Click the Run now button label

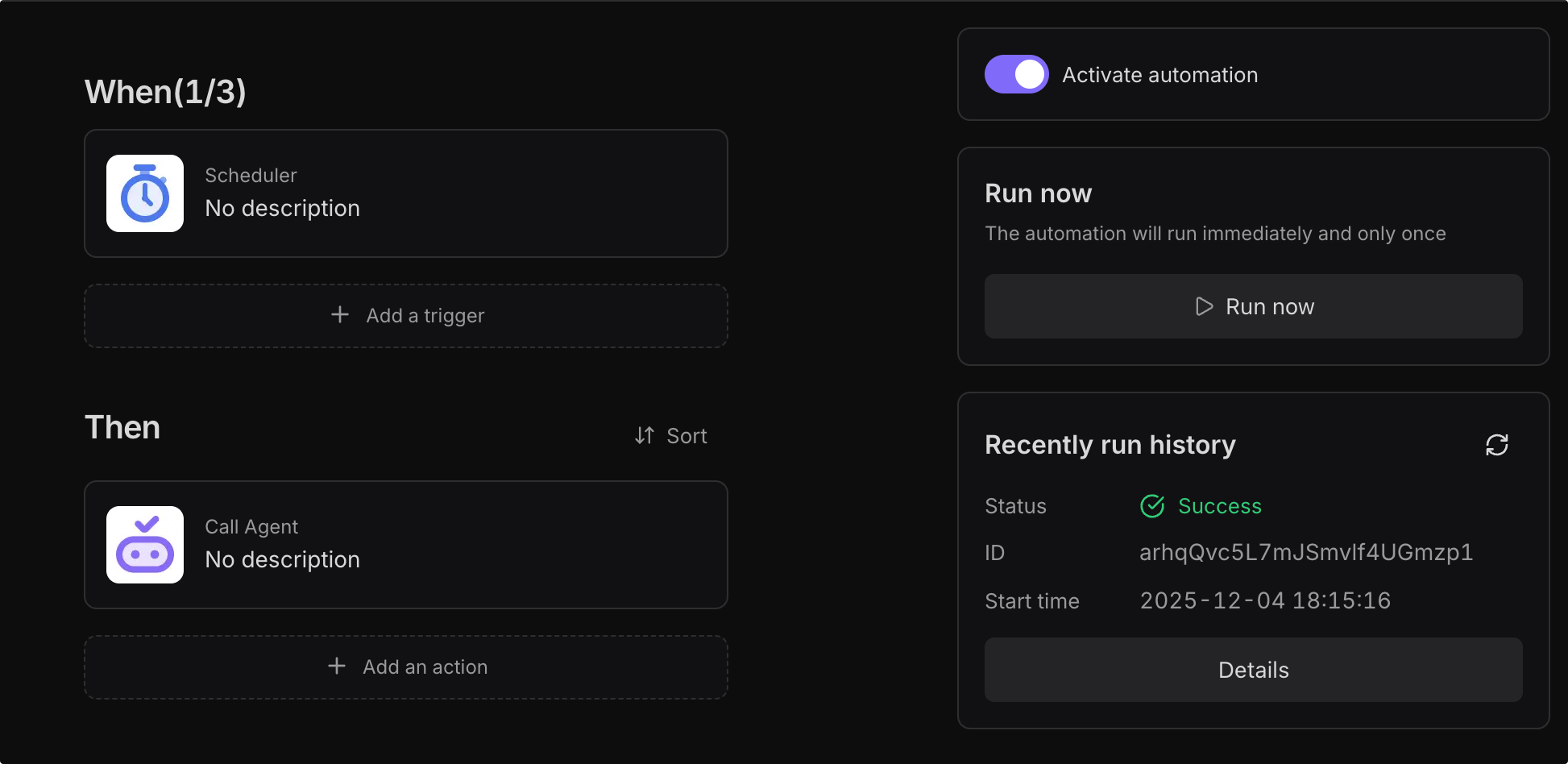[1270, 307]
